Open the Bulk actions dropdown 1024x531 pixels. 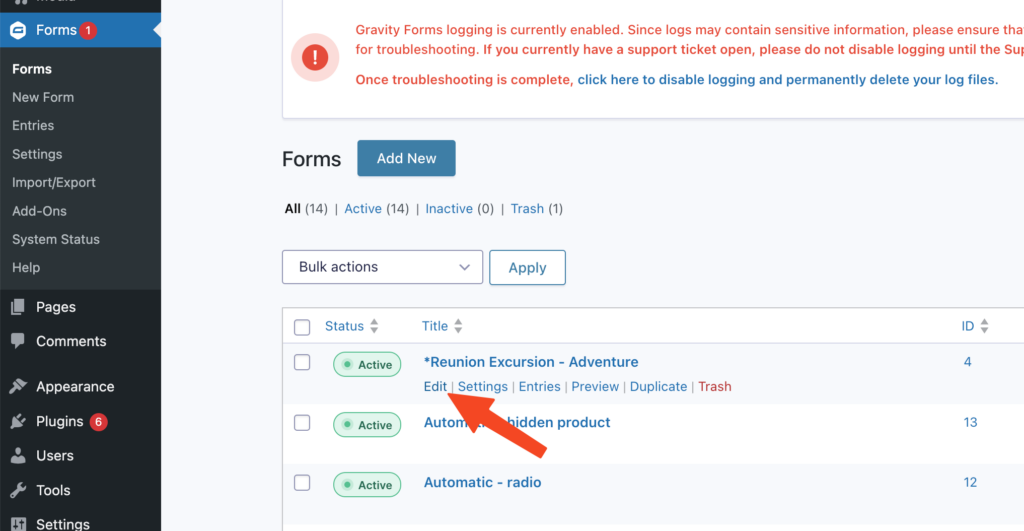[x=382, y=267]
